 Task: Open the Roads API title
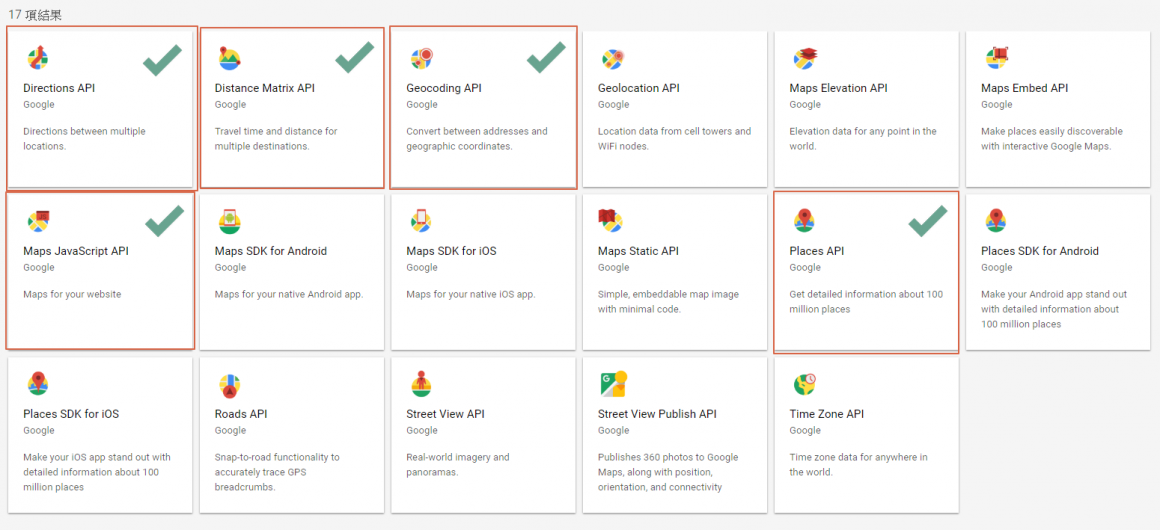(241, 414)
